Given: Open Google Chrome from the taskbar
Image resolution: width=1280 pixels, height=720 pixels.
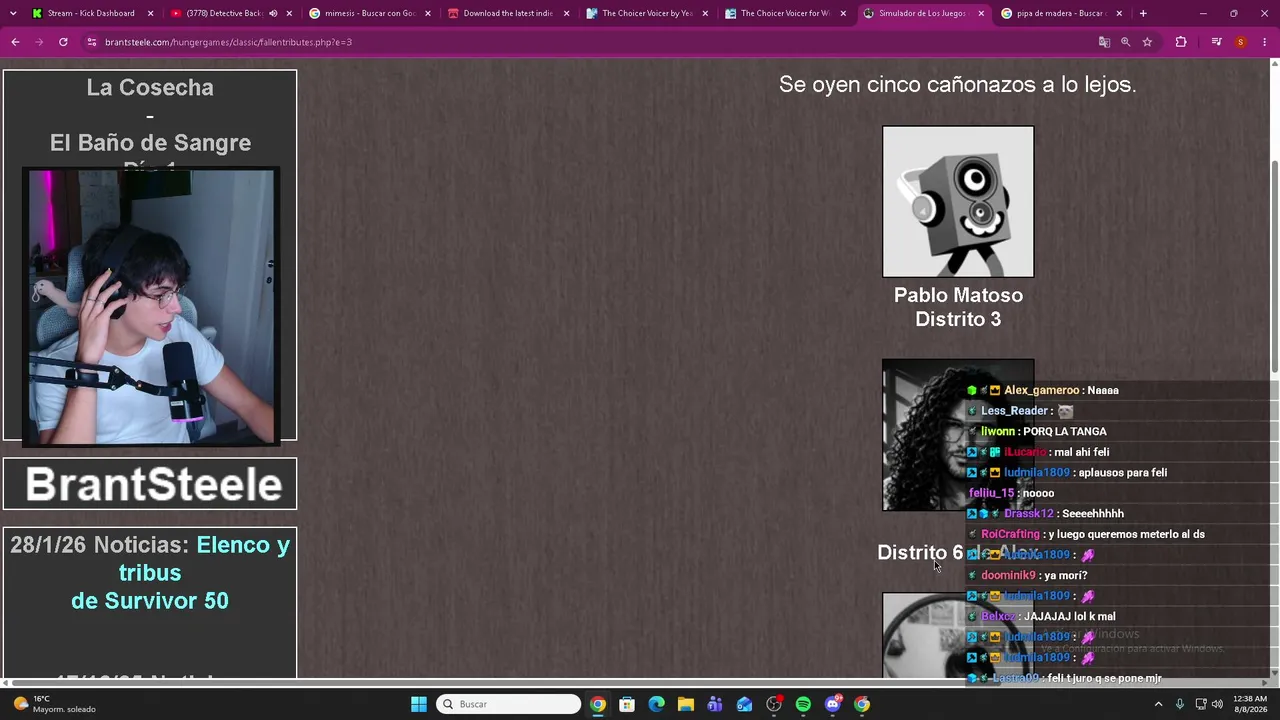Looking at the screenshot, I should pos(597,704).
